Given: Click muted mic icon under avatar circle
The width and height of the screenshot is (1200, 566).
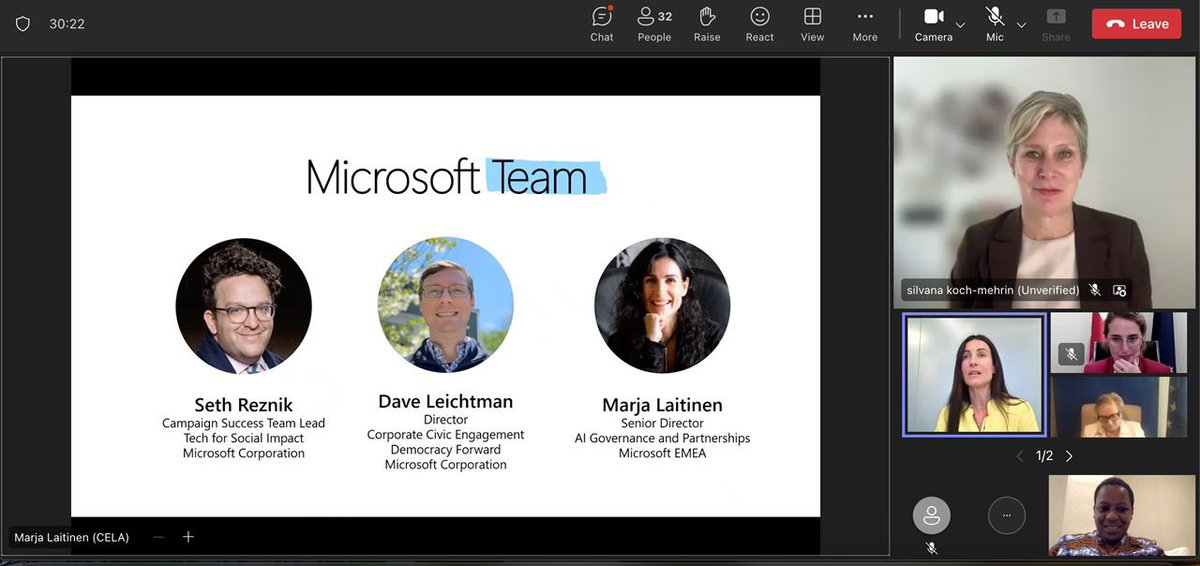Looking at the screenshot, I should [932, 548].
